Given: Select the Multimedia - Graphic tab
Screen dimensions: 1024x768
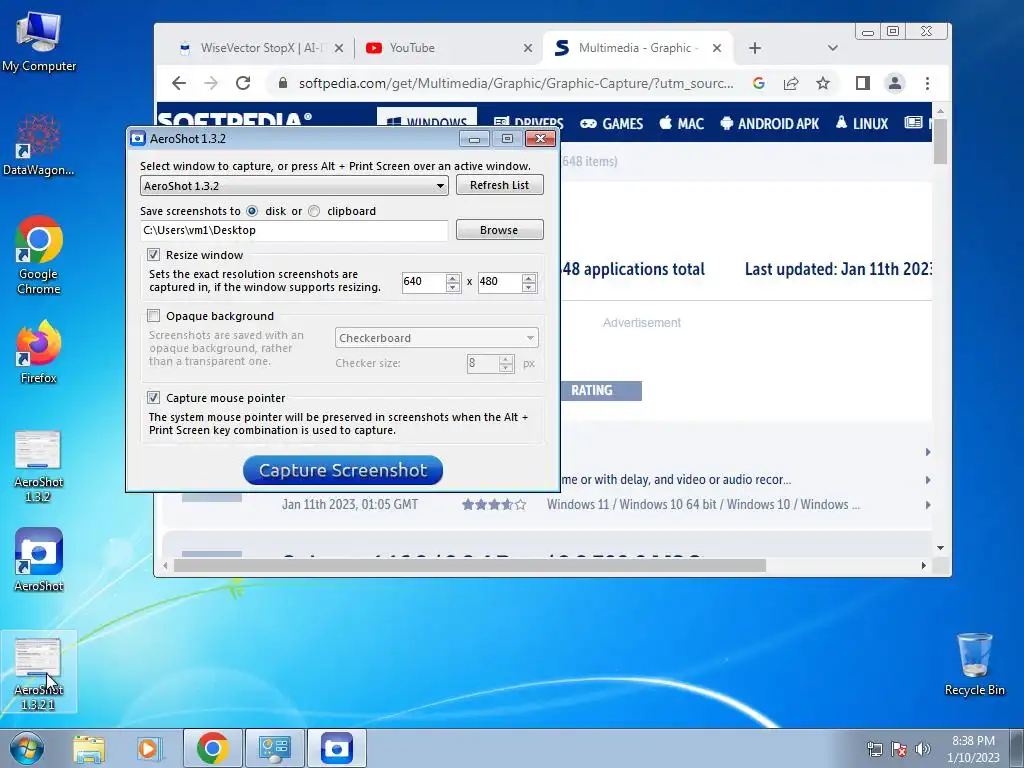Looking at the screenshot, I should tap(637, 48).
